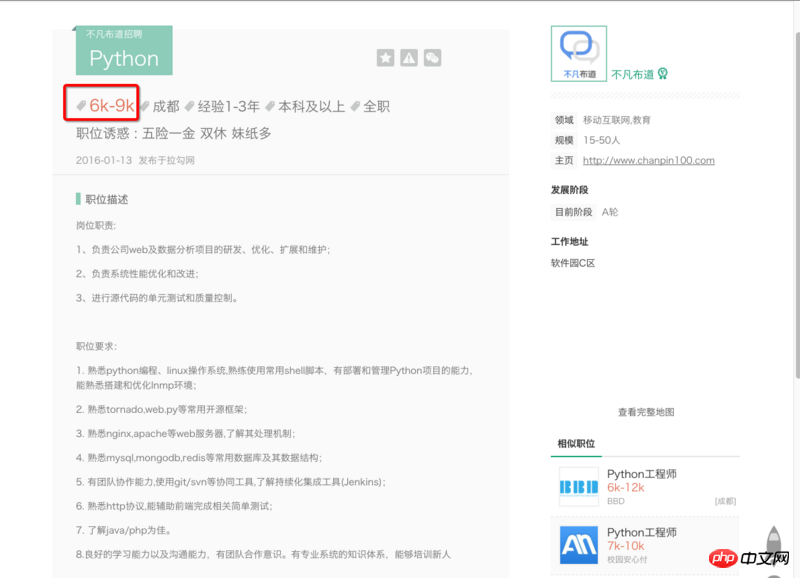
Task: Click the 不凡布道 company name link
Action: [632, 74]
